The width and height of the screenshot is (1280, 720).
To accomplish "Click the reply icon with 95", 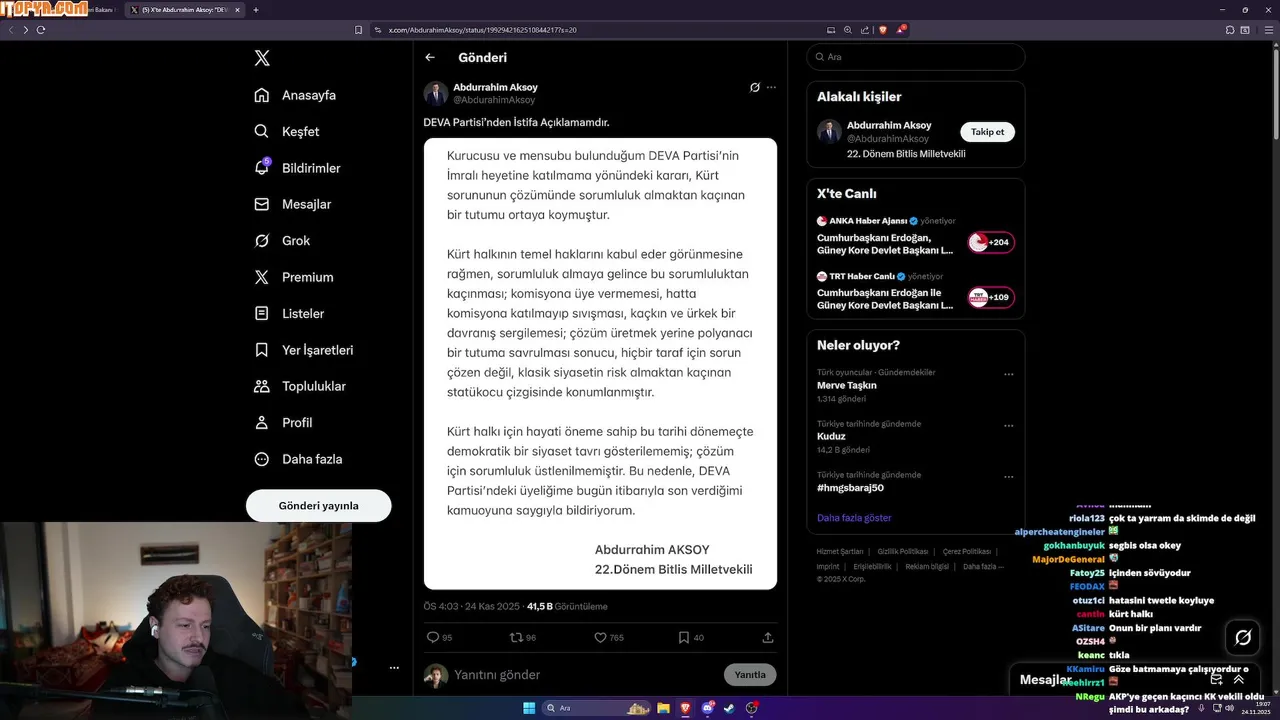I will click(433, 637).
